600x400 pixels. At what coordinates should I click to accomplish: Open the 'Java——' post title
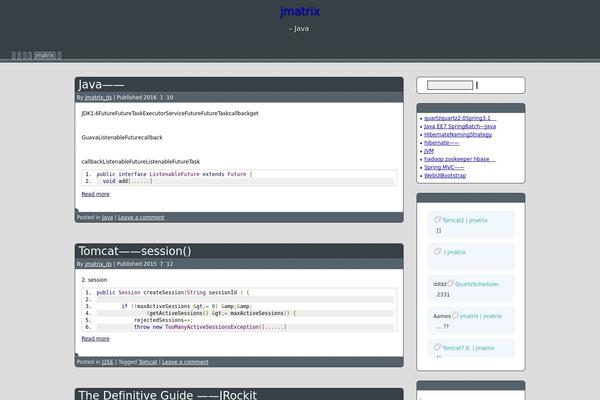(101, 85)
